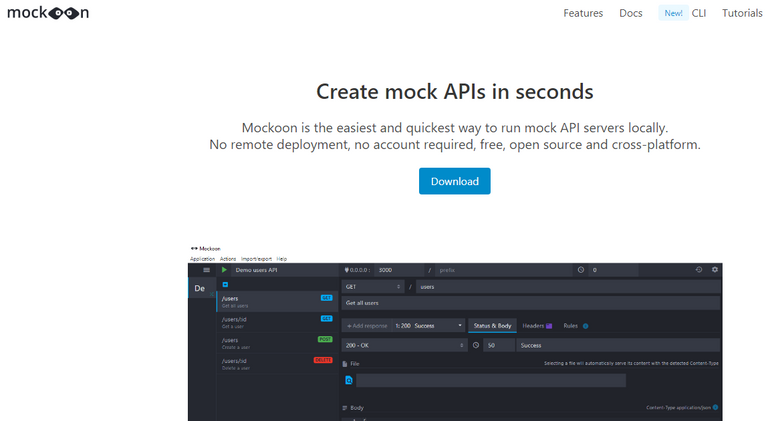Image resolution: width=768 pixels, height=421 pixels.
Task: Click the text 'Content-Type application/json'
Action: pyautogui.click(x=678, y=407)
